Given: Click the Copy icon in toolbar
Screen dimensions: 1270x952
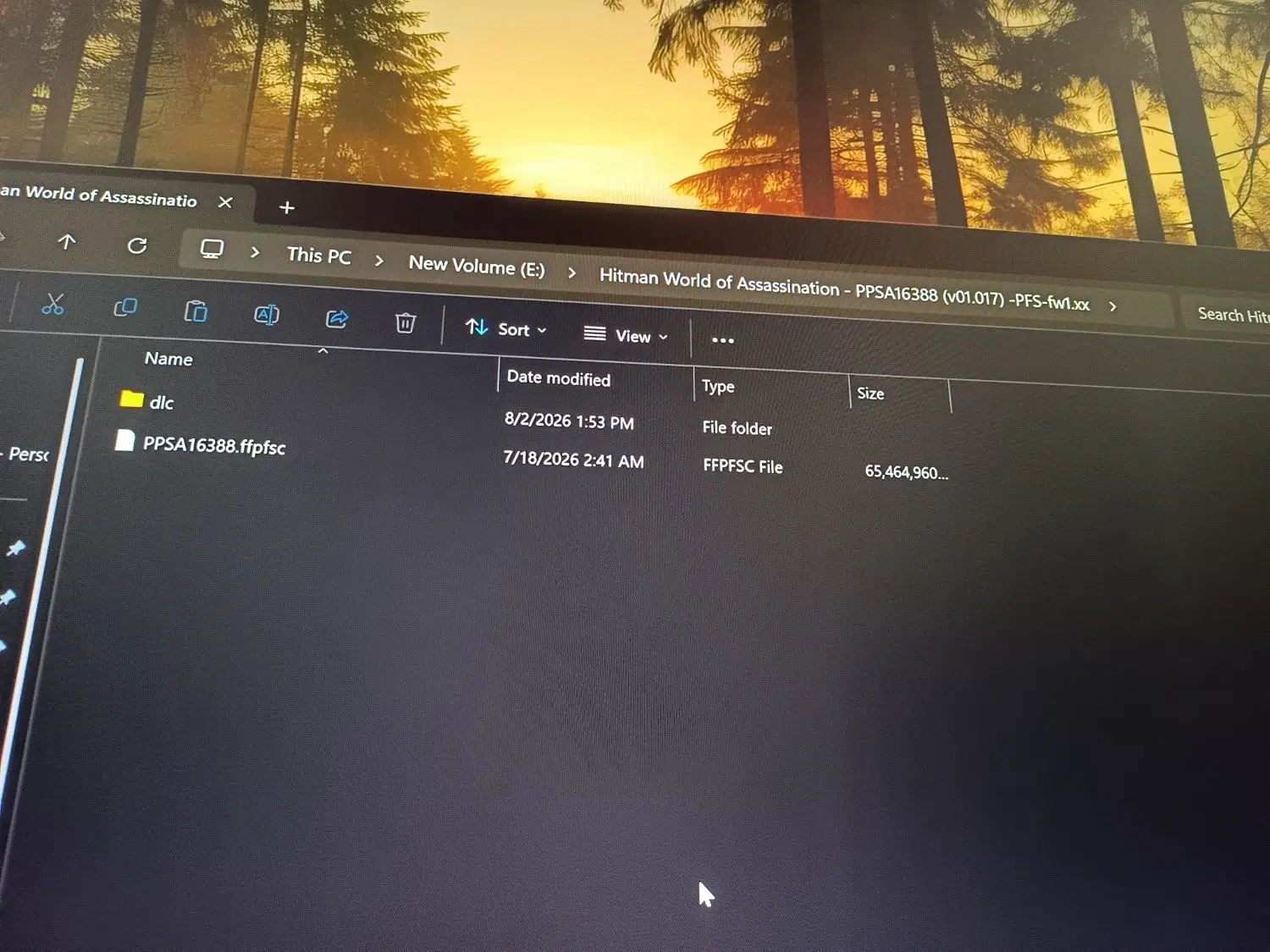Looking at the screenshot, I should [x=125, y=307].
